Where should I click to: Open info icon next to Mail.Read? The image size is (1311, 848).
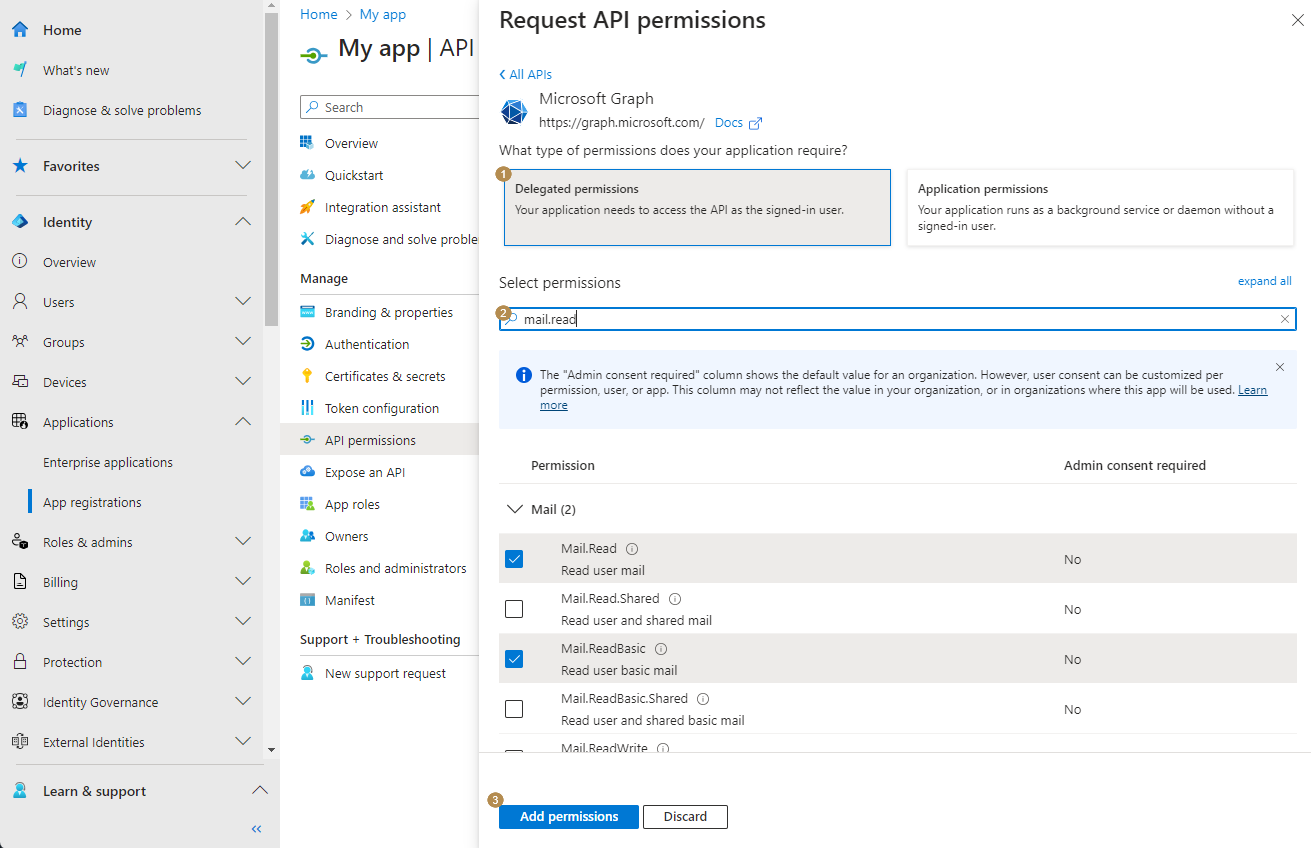(x=632, y=549)
